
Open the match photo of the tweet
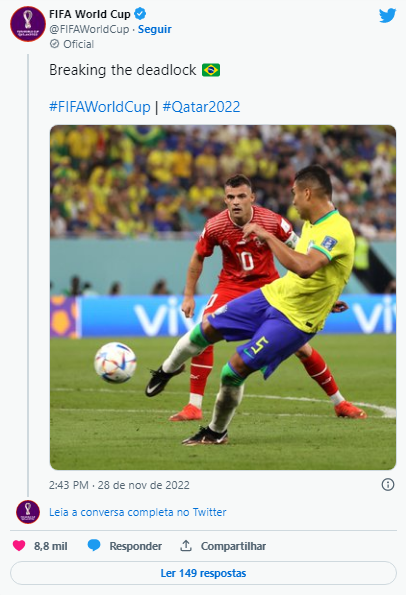coord(223,298)
